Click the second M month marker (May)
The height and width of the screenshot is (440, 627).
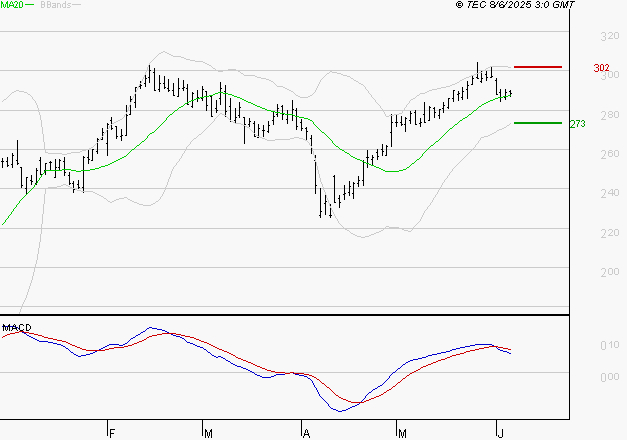coord(402,434)
